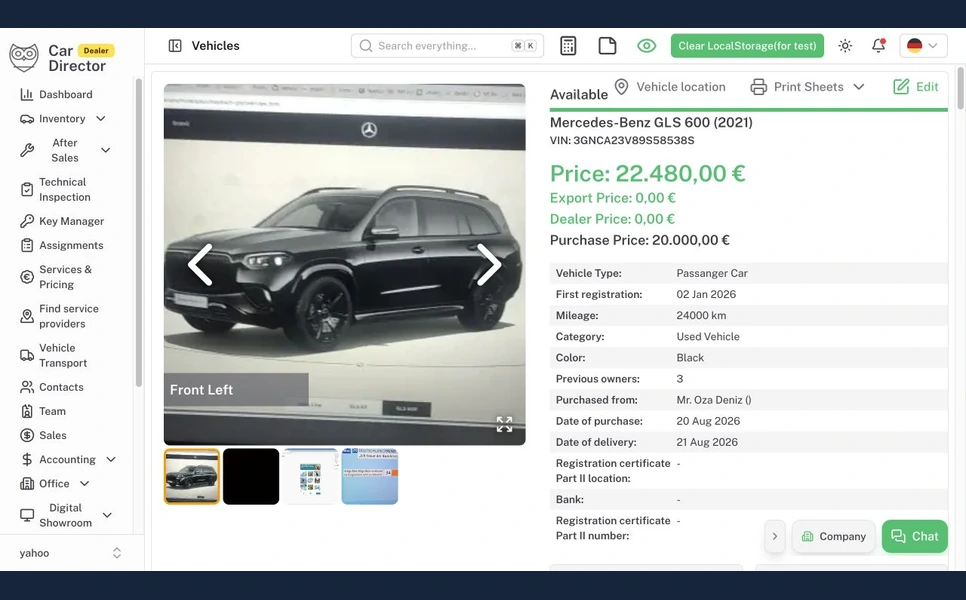Viewport: 966px width, 600px height.
Task: Click the Accounting dollar icon
Action: click(27, 459)
